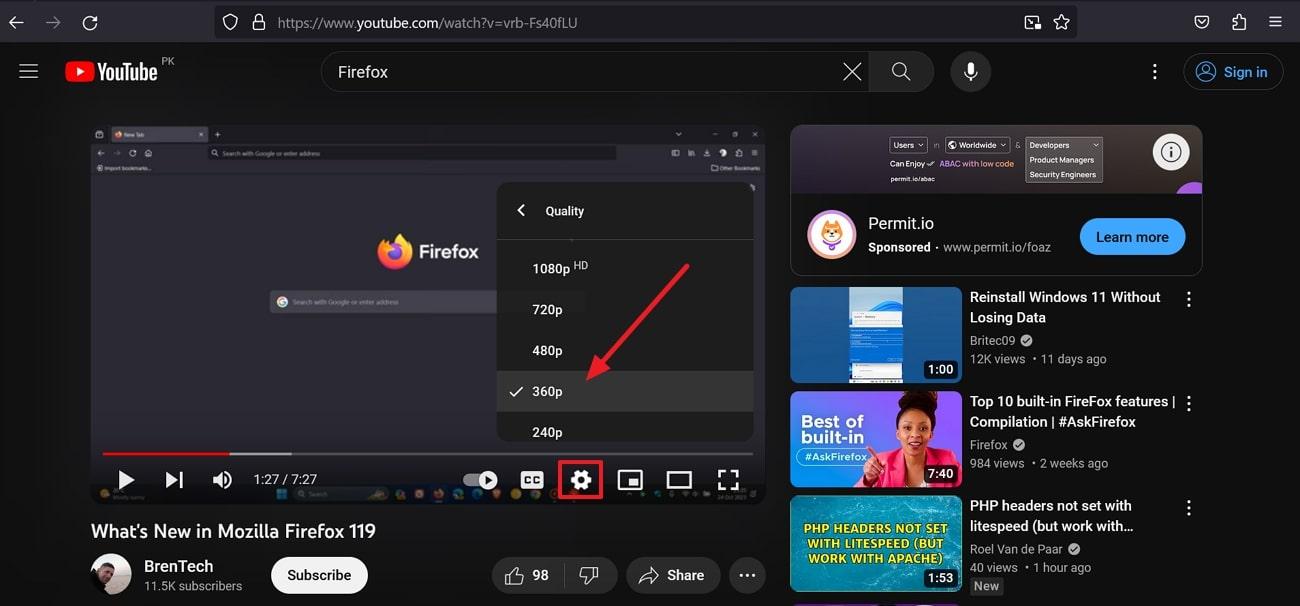Select 720p quality
Screen dimensions: 1300x606
[x=625, y=309]
